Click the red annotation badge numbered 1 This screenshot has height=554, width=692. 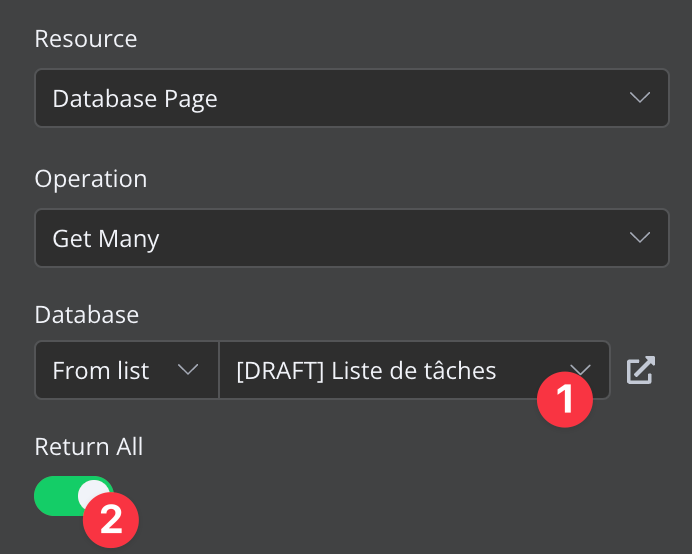pyautogui.click(x=565, y=400)
